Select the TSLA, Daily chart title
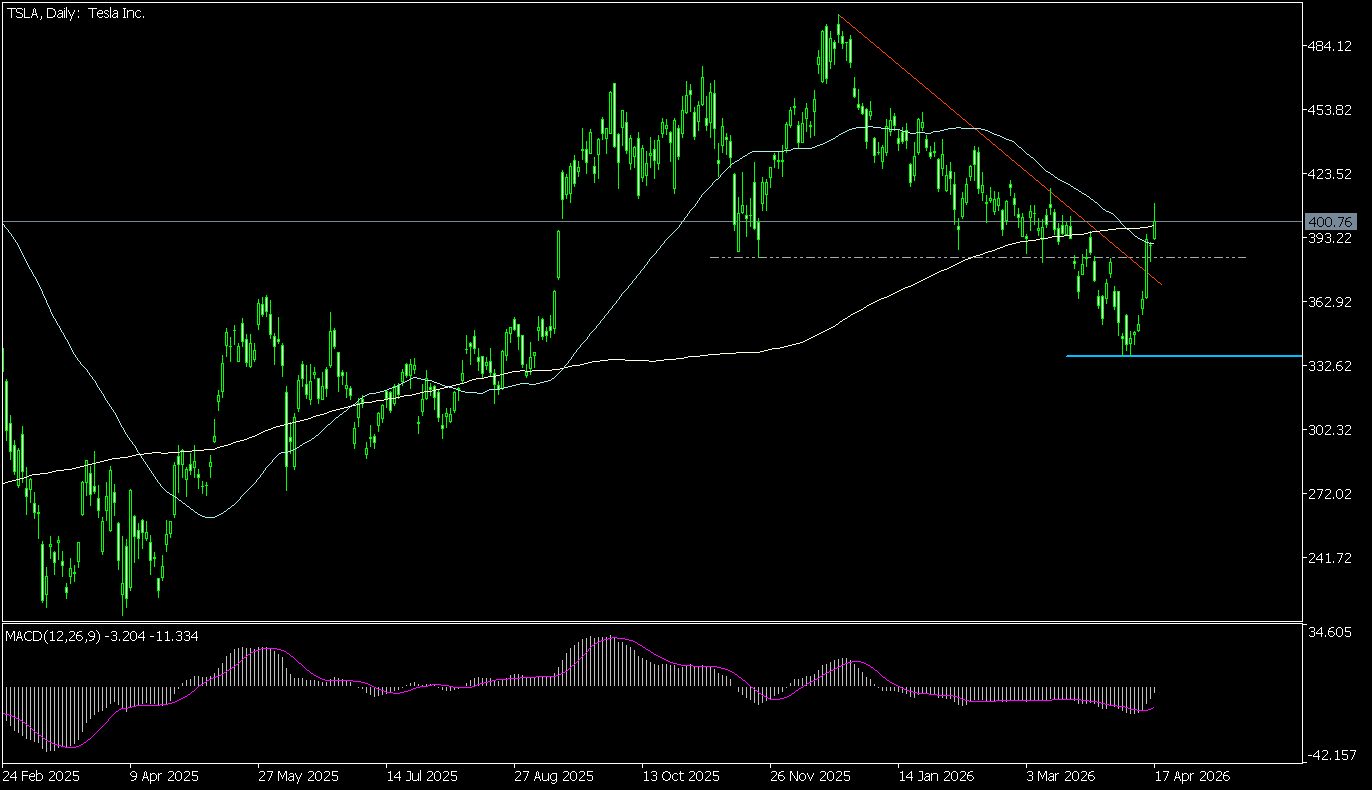 click(x=76, y=13)
